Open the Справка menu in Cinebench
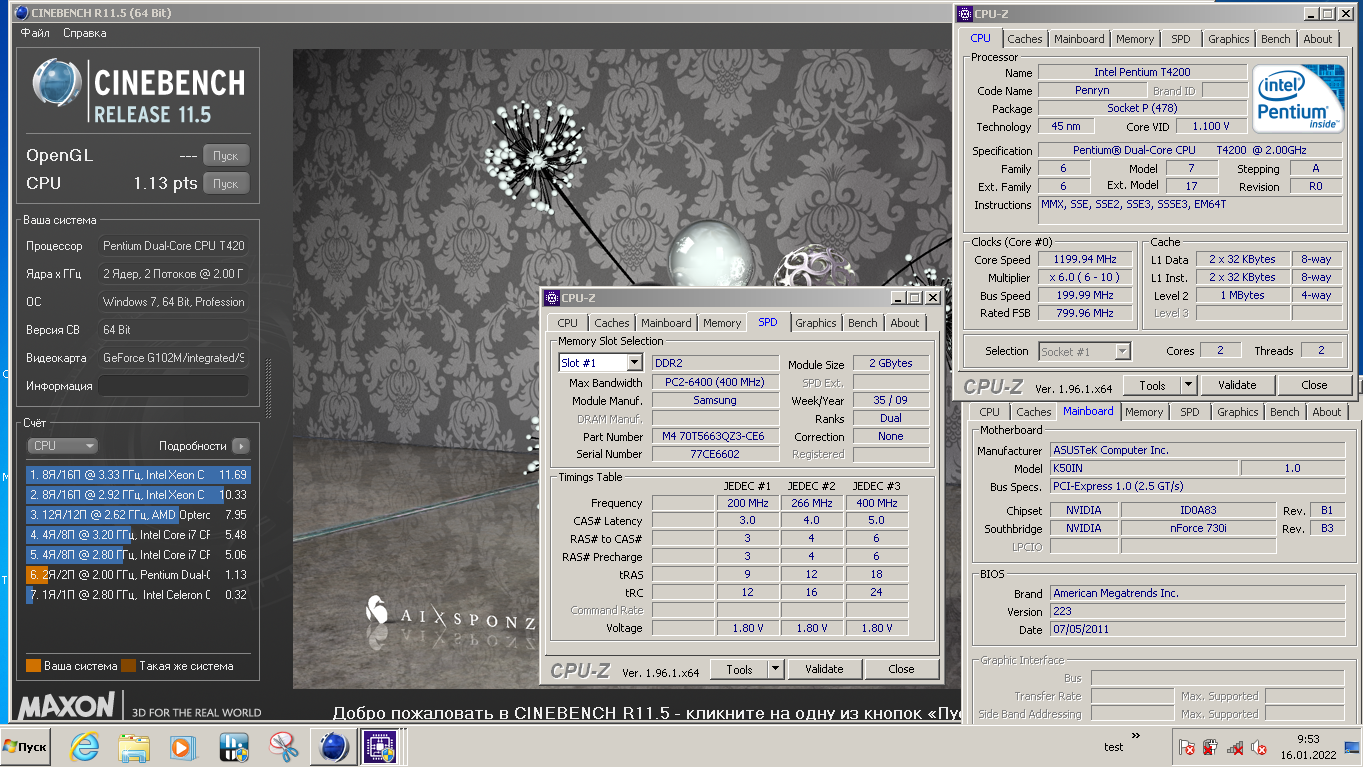The height and width of the screenshot is (767, 1363). pyautogui.click(x=85, y=33)
